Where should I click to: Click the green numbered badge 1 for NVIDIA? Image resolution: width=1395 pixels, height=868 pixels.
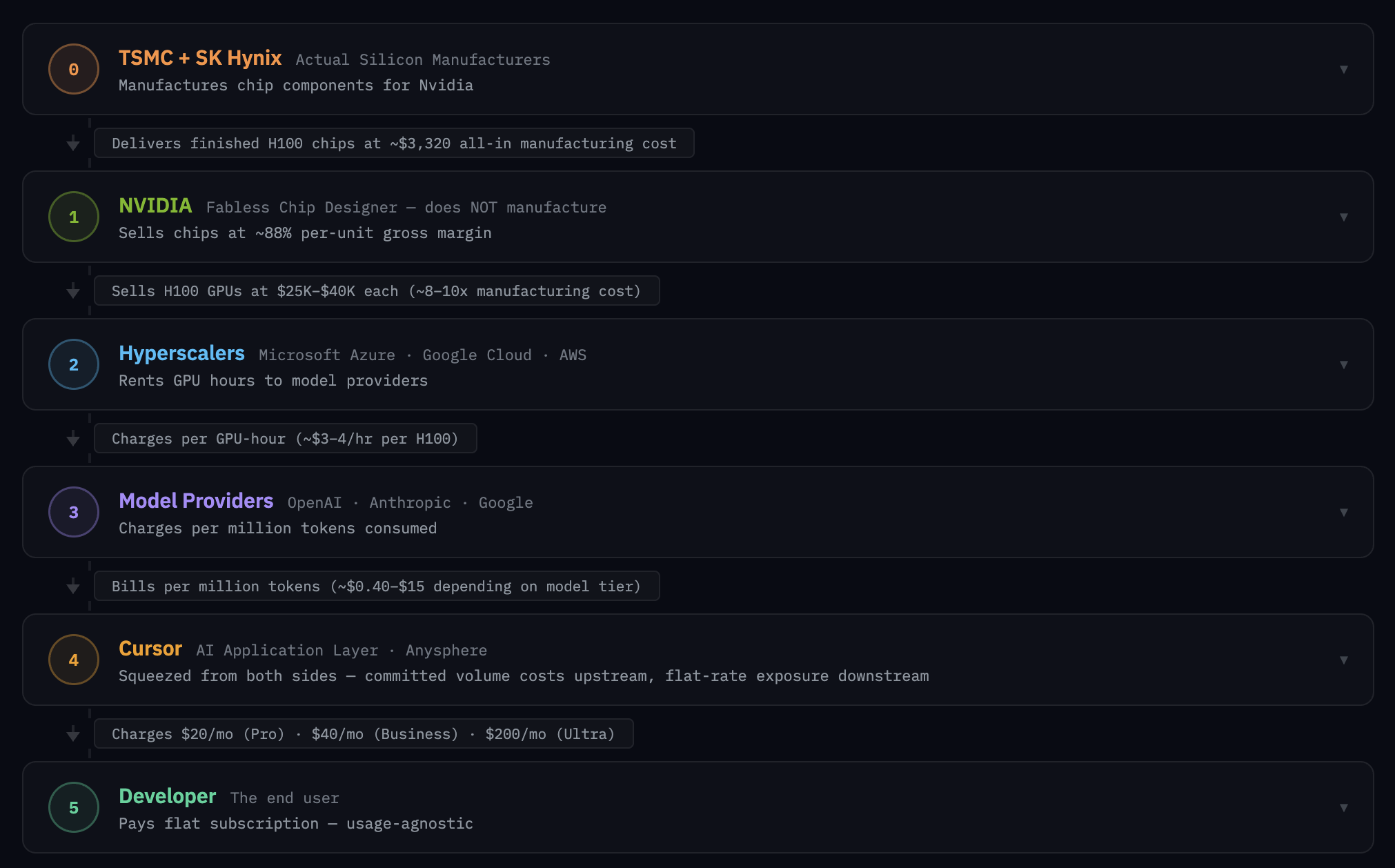pos(73,217)
